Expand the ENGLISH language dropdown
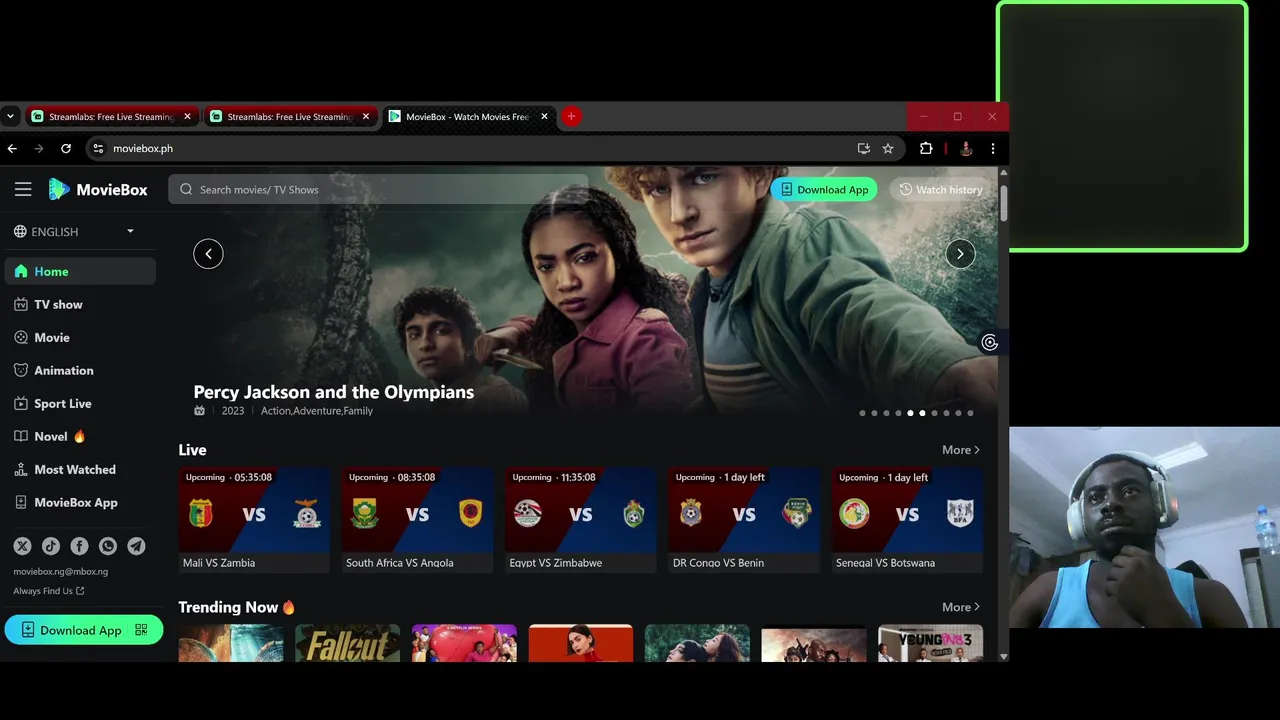The height and width of the screenshot is (720, 1280). (74, 231)
